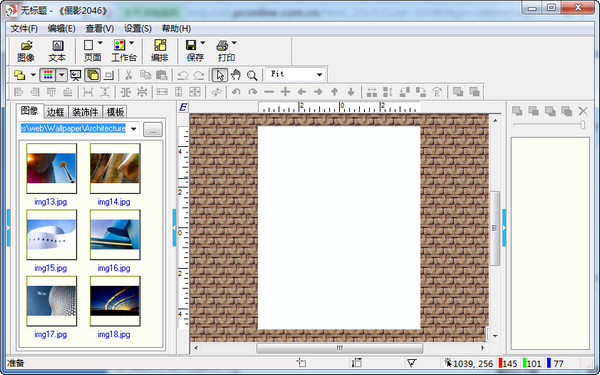
Task: Open the 保存 save dropdown arrow
Action: tap(203, 43)
